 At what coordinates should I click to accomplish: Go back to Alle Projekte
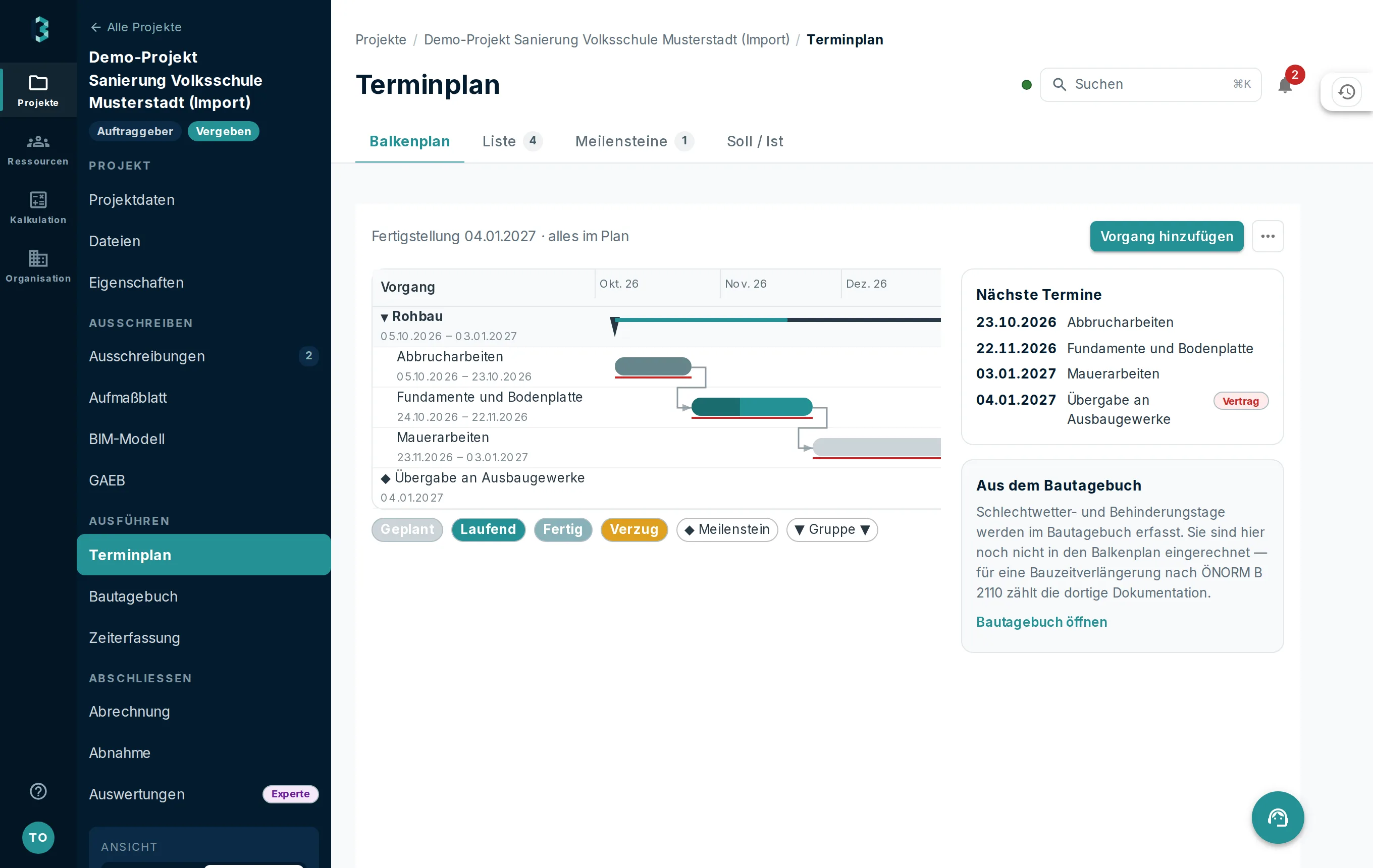click(x=136, y=27)
